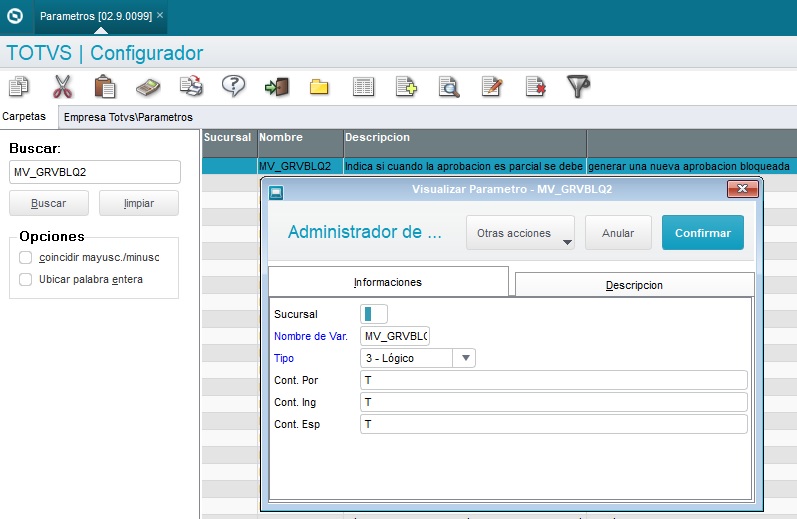Click the Anular button
This screenshot has height=519, width=797.
618,233
